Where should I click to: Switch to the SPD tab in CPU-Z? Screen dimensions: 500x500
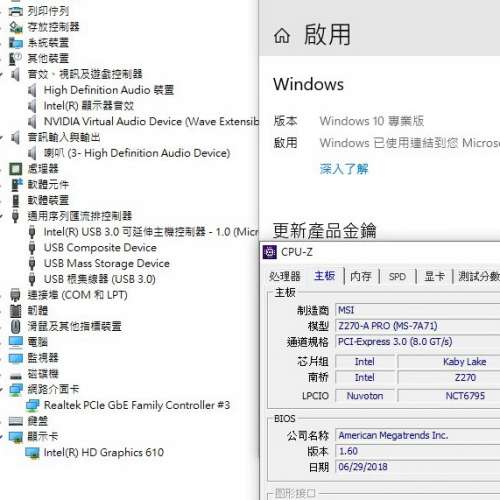pyautogui.click(x=397, y=277)
